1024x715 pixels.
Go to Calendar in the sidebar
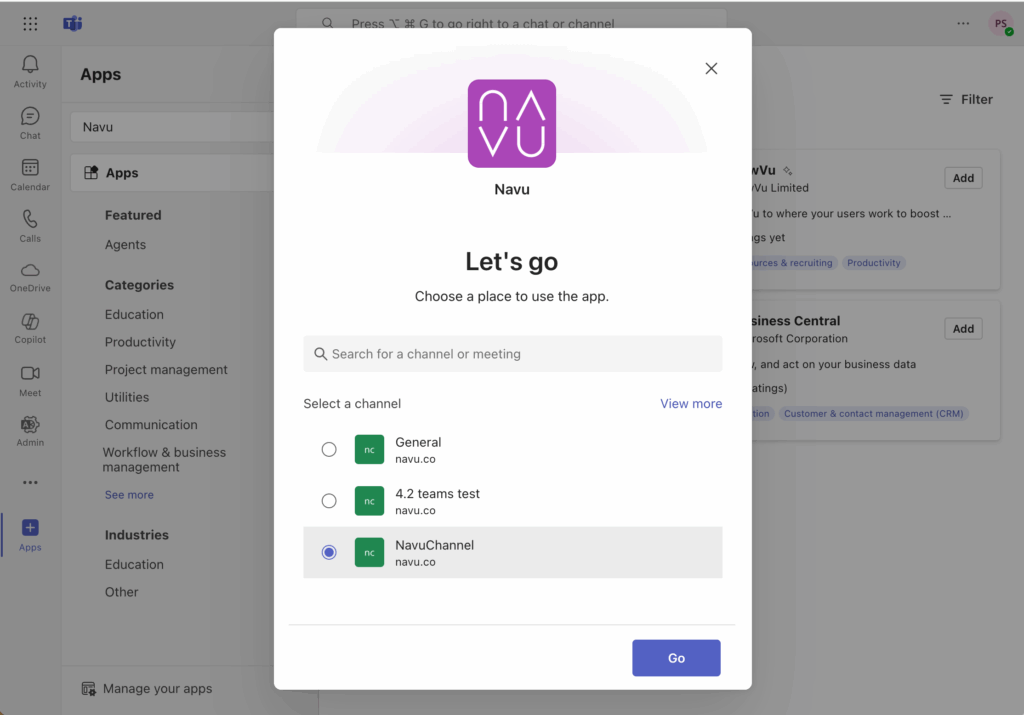[x=30, y=169]
